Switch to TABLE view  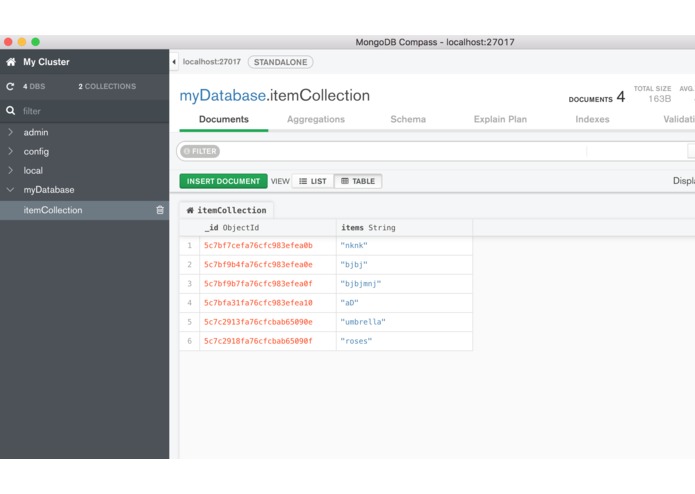358,181
